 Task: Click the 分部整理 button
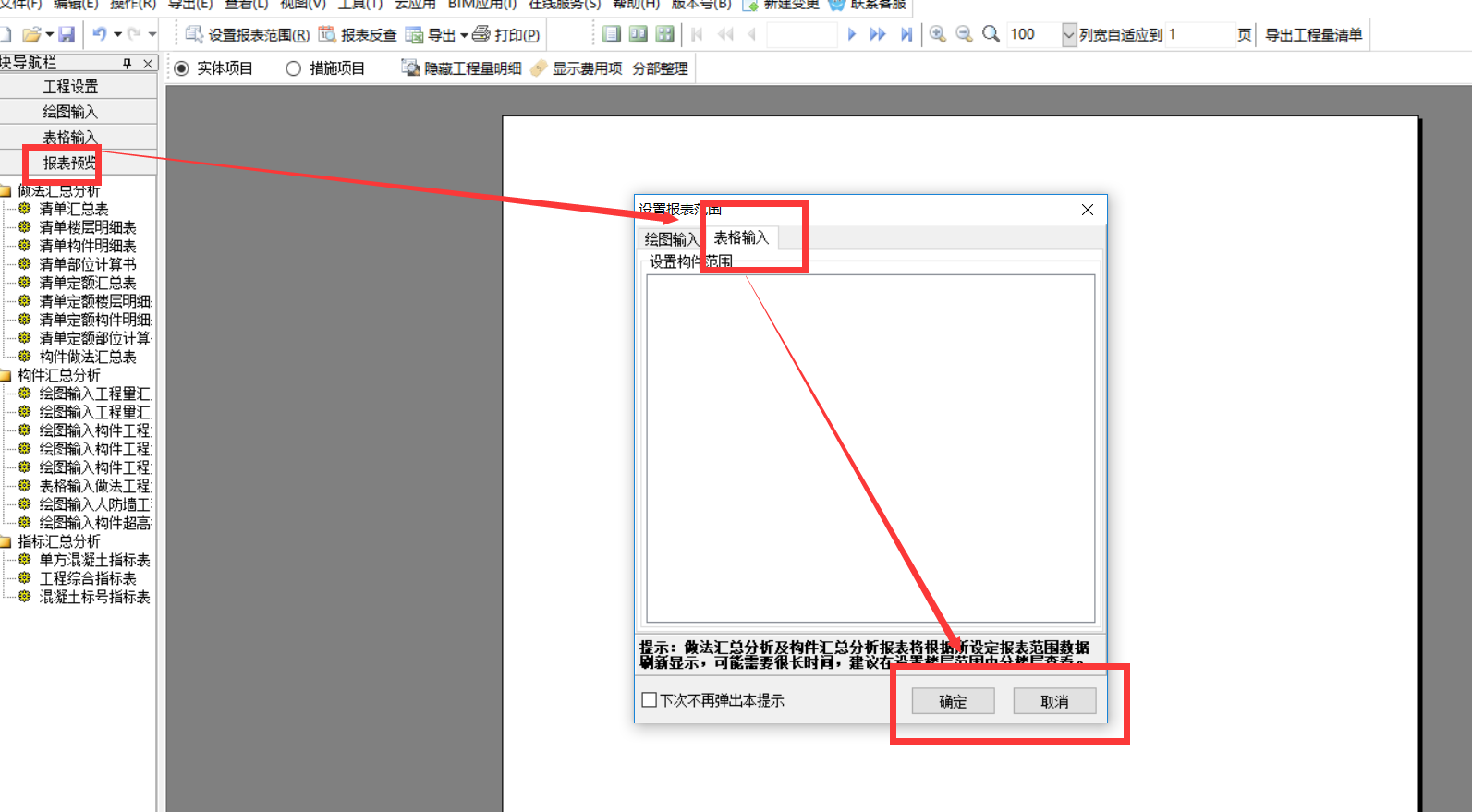click(x=660, y=68)
